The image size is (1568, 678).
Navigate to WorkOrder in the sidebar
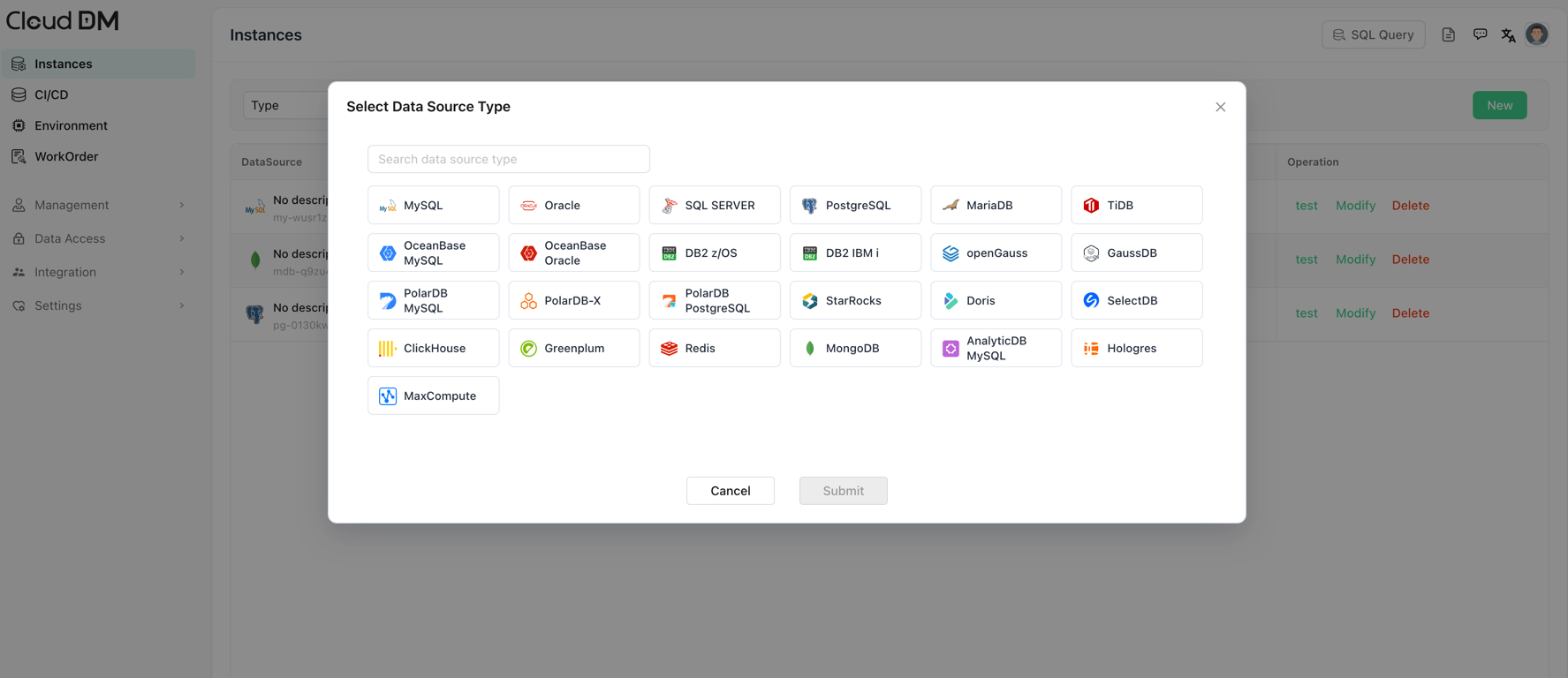pos(98,156)
